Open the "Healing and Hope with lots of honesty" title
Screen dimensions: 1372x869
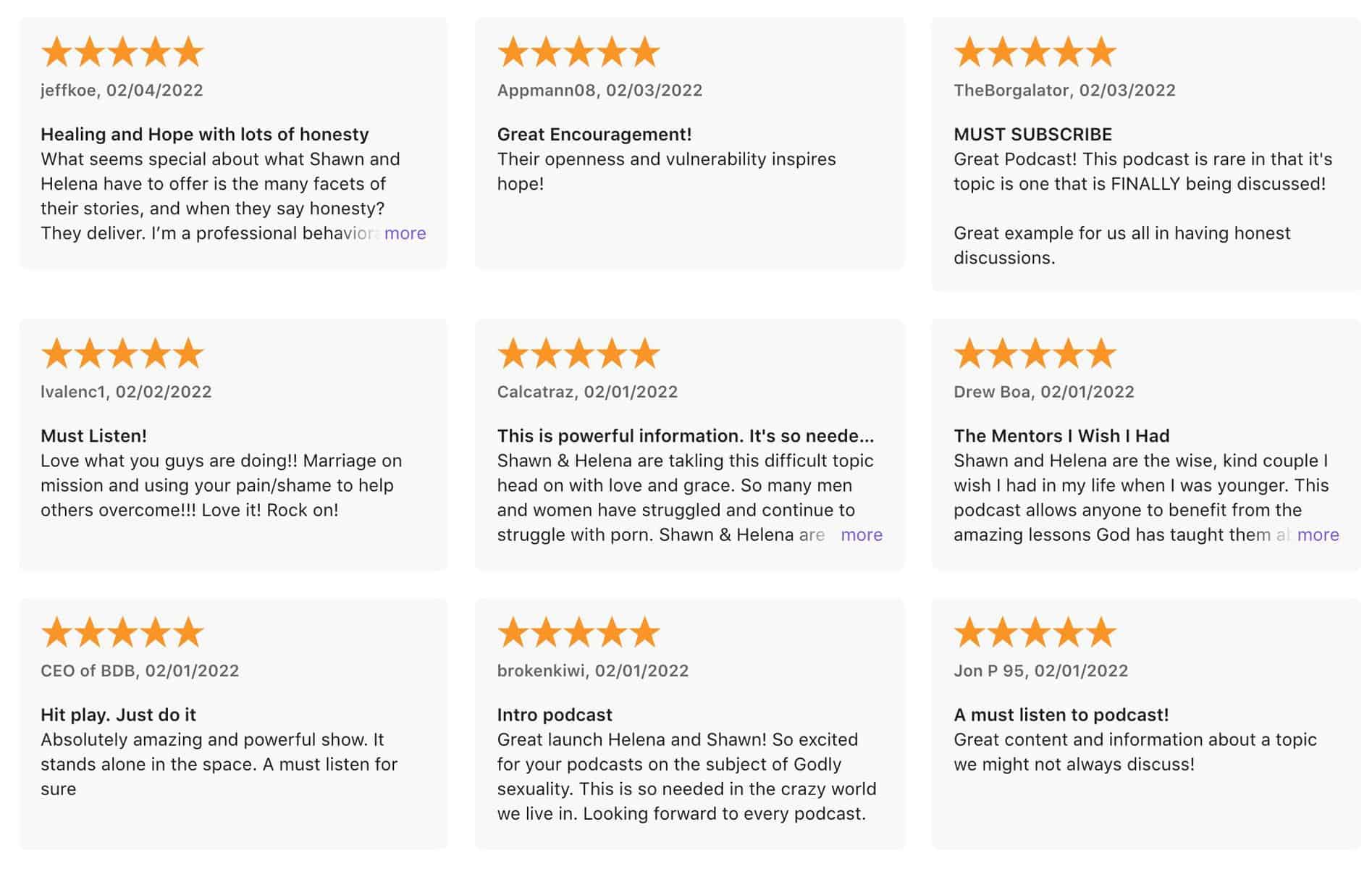(204, 134)
